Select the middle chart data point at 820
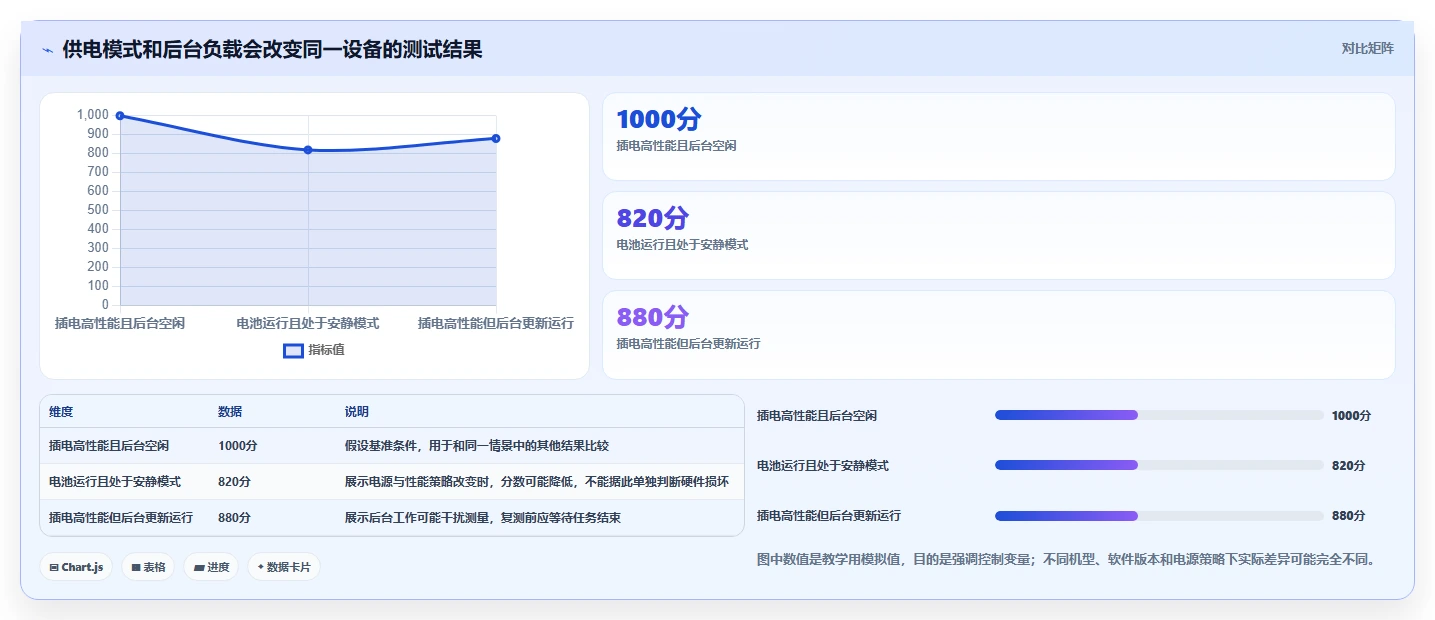The image size is (1435, 620). pos(308,150)
